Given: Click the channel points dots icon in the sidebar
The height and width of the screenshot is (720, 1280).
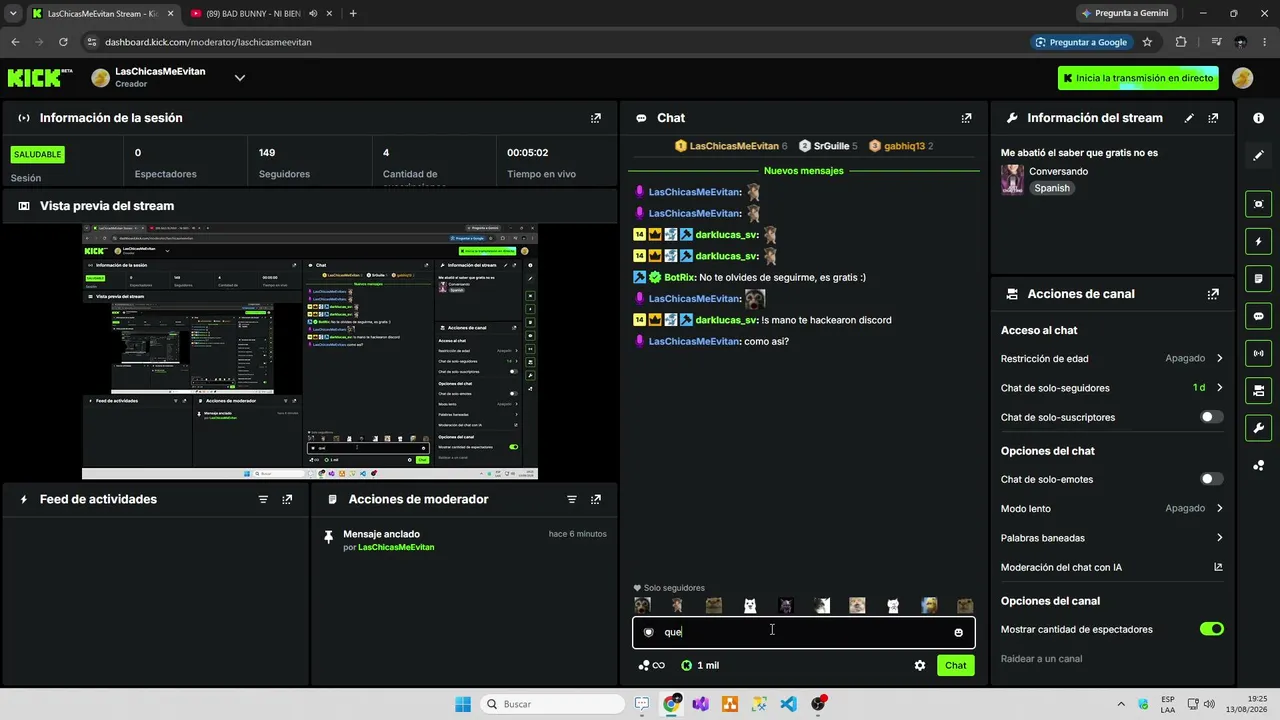Looking at the screenshot, I should pyautogui.click(x=1258, y=465).
